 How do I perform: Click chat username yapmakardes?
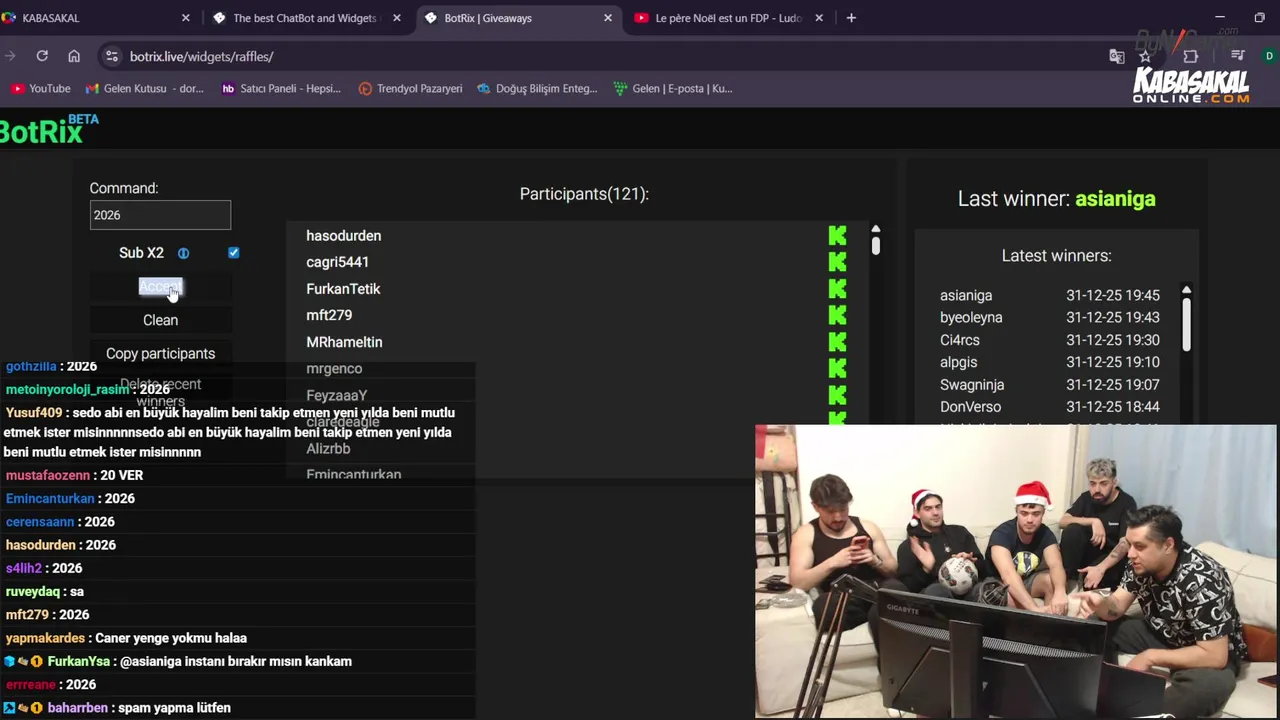coord(45,638)
